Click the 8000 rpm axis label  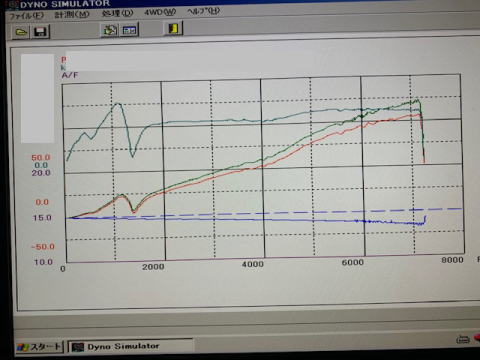[x=452, y=260]
